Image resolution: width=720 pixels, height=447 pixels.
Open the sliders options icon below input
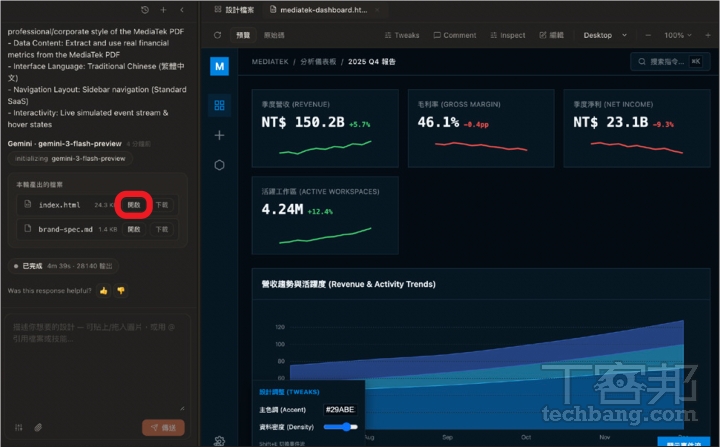click(19, 428)
